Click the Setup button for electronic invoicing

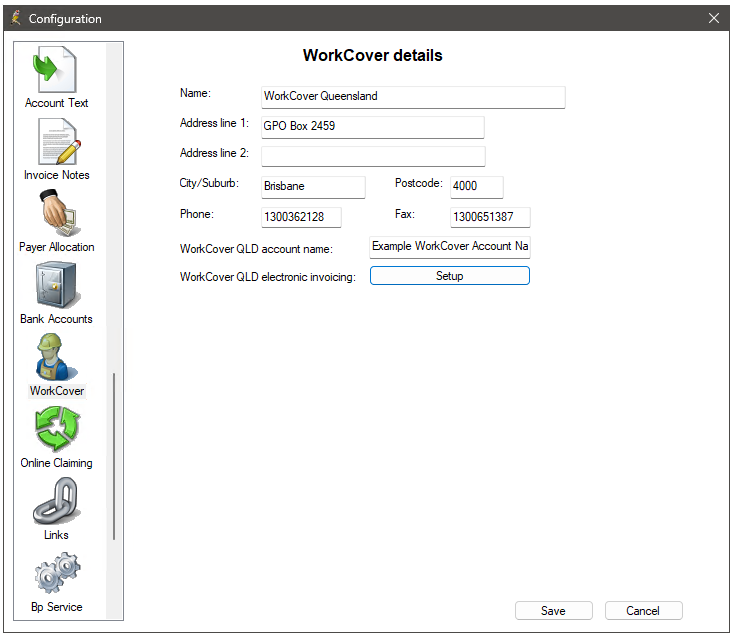(450, 276)
